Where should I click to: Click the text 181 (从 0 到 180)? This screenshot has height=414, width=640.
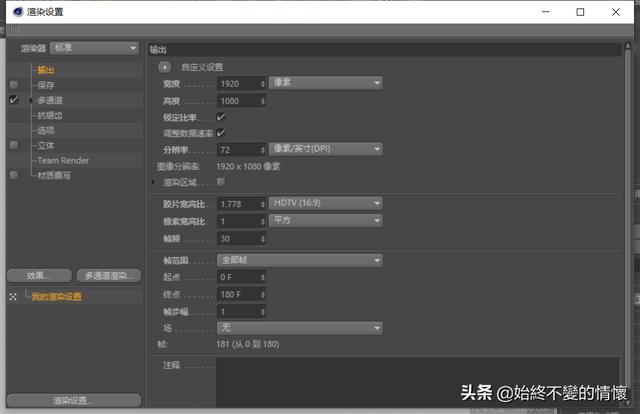pyautogui.click(x=248, y=344)
